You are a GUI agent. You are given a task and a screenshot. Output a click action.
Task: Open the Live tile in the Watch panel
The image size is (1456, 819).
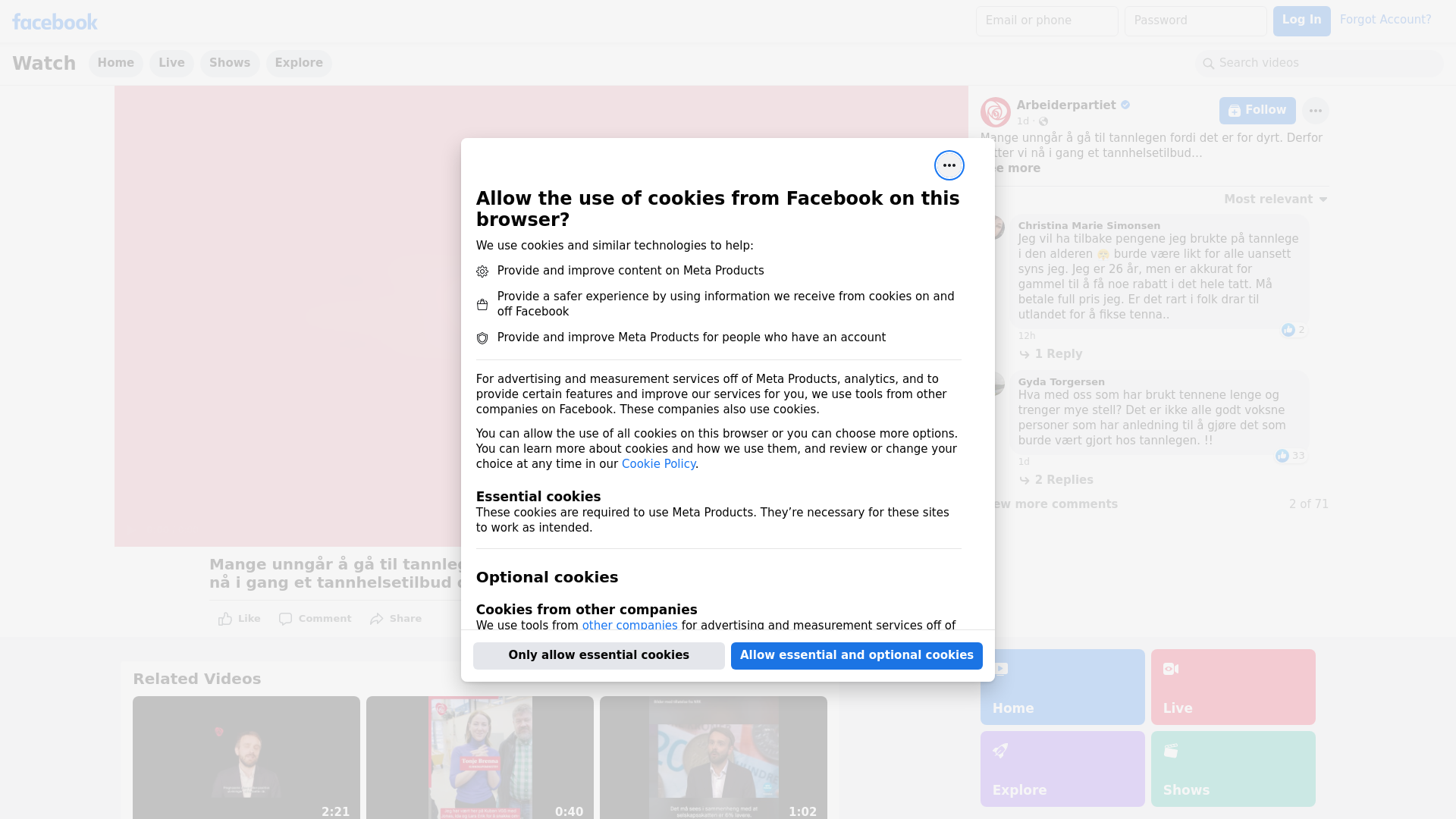click(x=1233, y=687)
